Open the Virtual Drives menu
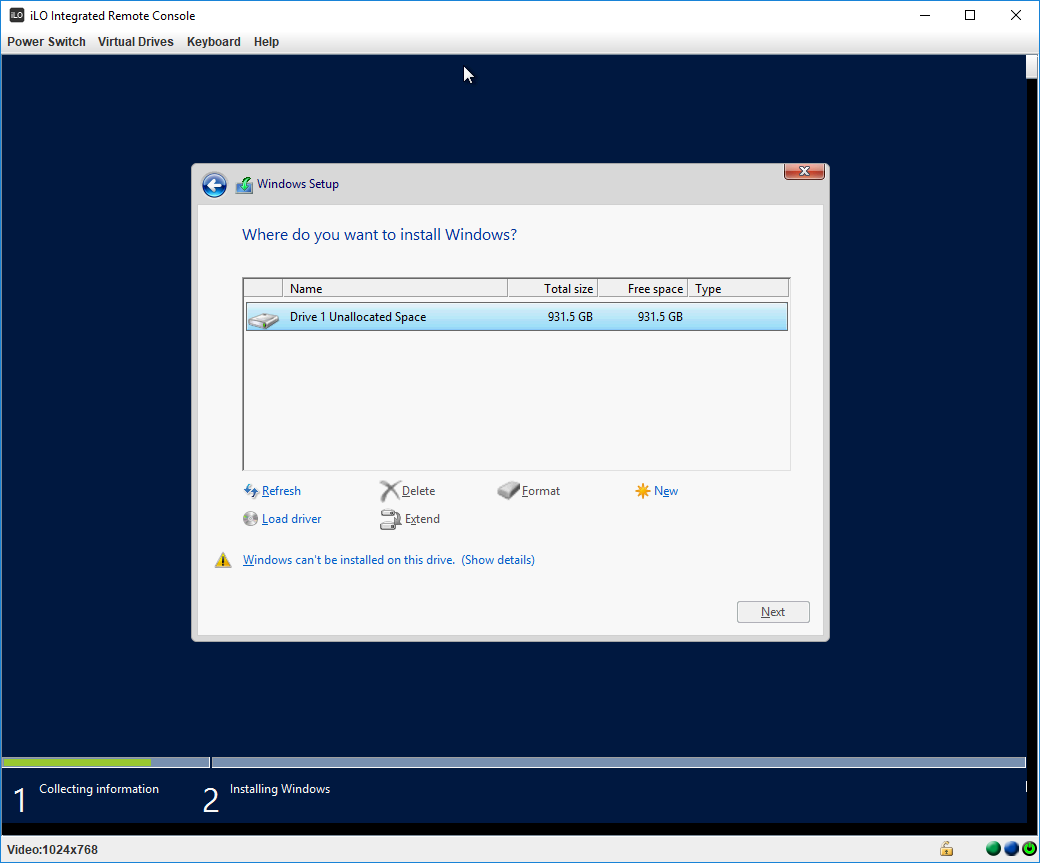Screen dimensions: 1040x863 [x=136, y=42]
